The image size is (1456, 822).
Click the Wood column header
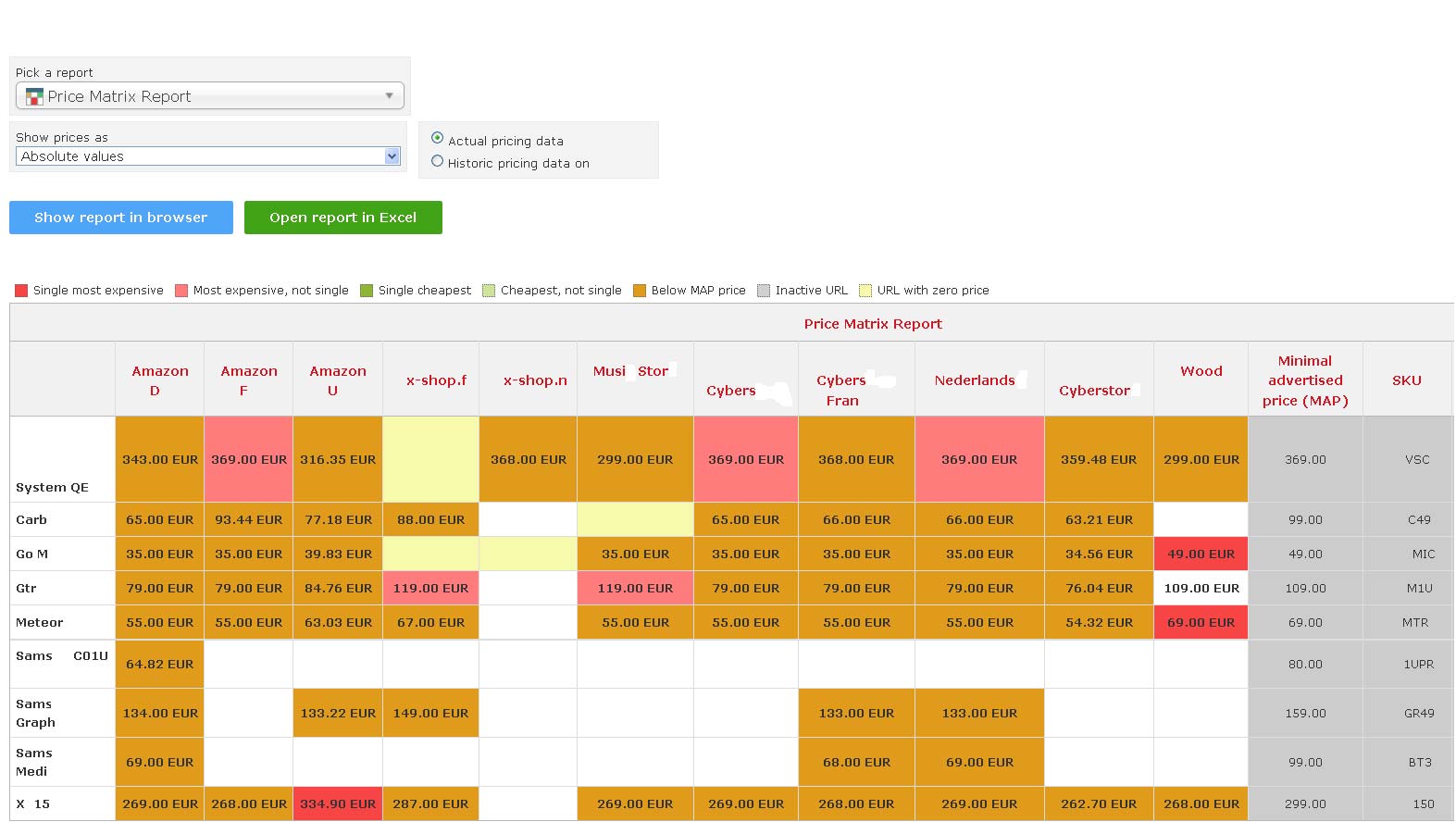pos(1201,380)
